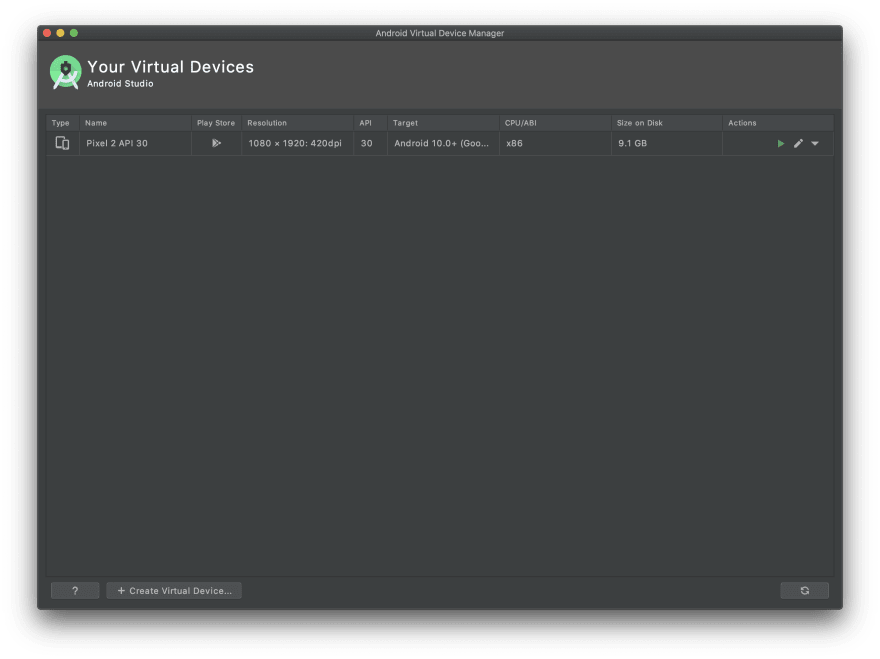Screen dimensions: 880x659
Task: Click the Play Store icon in device row
Action: [x=216, y=143]
